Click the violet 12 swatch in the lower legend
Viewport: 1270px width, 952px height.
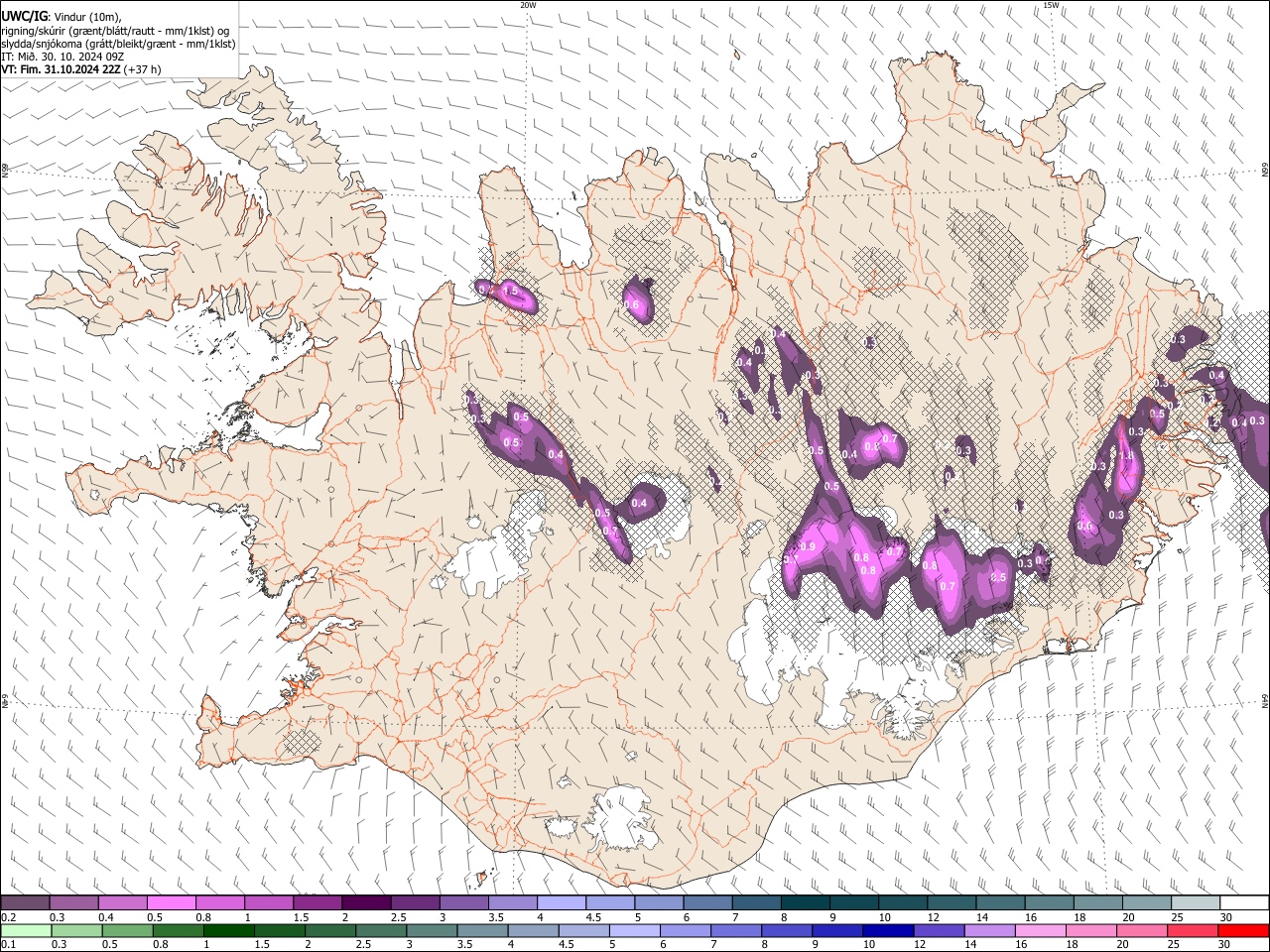coord(939,930)
